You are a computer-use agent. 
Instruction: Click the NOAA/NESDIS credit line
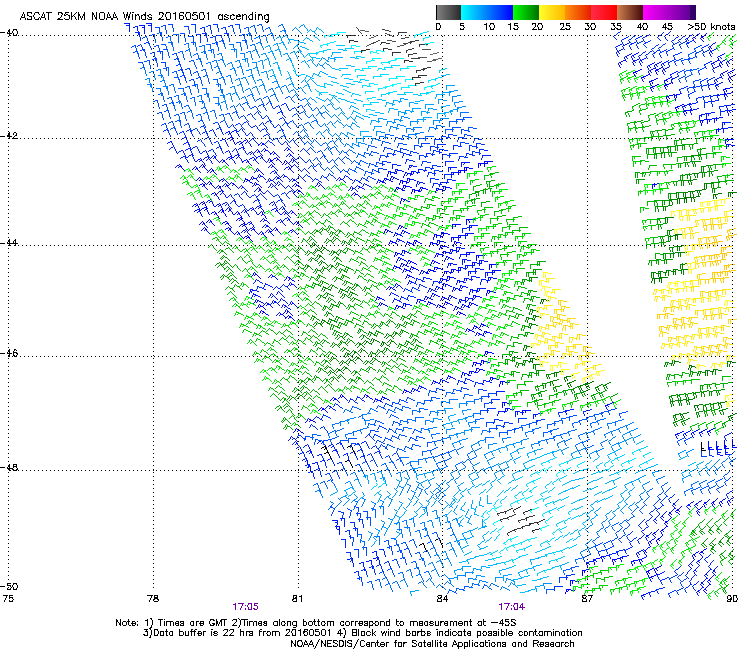point(432,644)
